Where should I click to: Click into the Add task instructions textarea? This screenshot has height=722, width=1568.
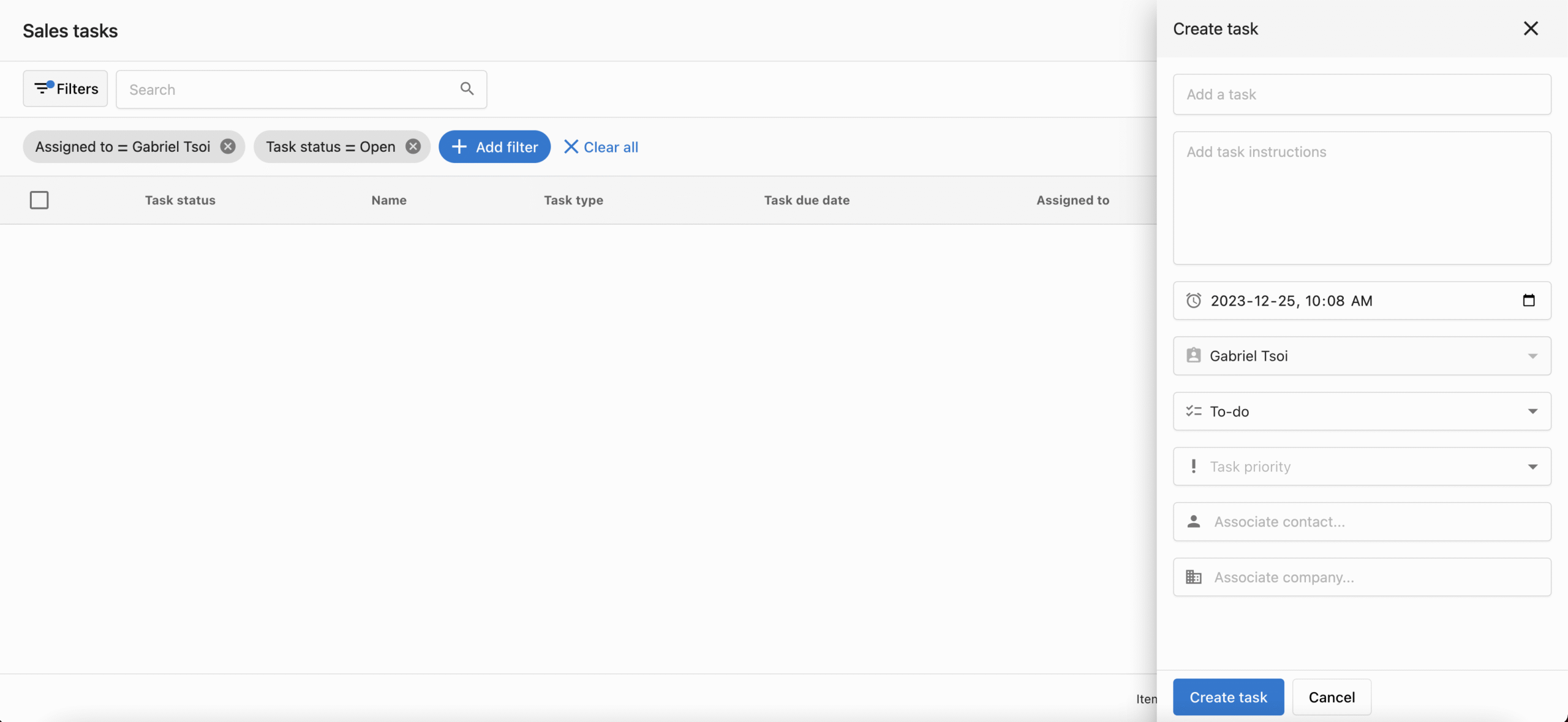click(x=1361, y=198)
